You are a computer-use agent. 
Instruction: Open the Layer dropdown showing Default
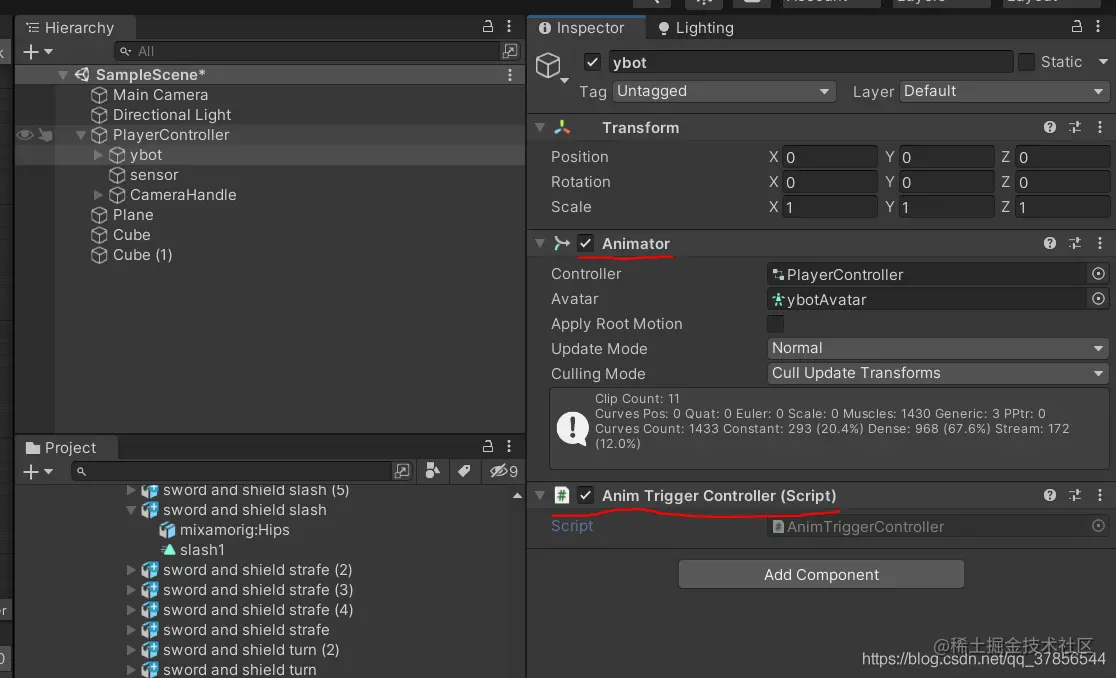point(1004,91)
